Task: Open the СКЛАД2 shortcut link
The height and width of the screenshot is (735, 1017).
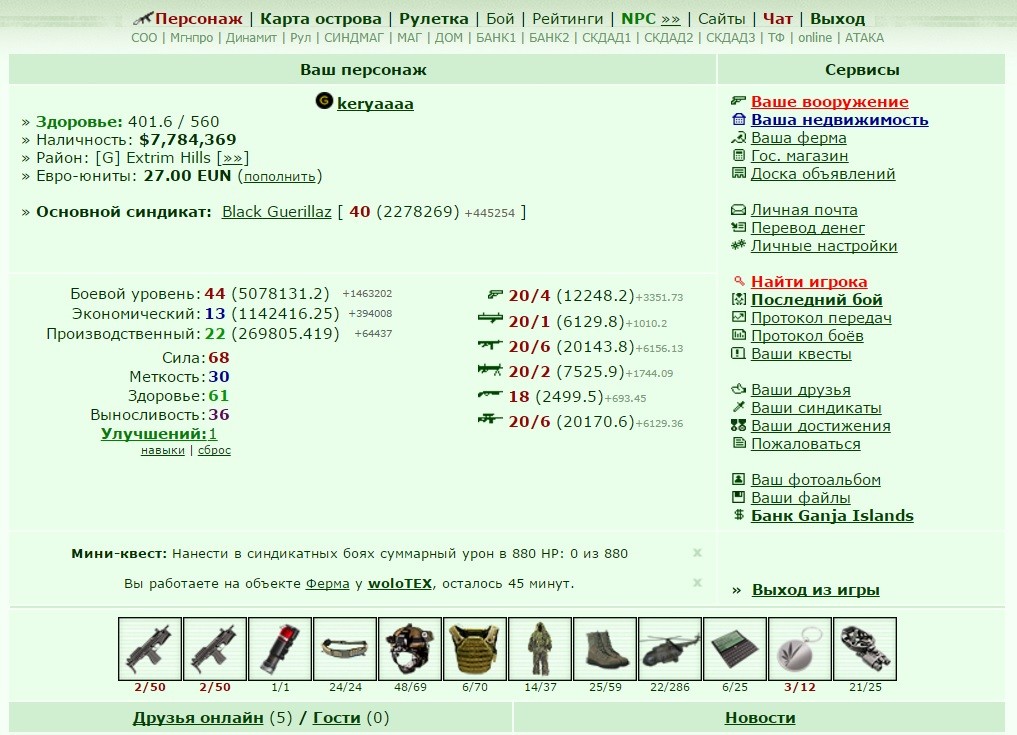Action: [669, 38]
